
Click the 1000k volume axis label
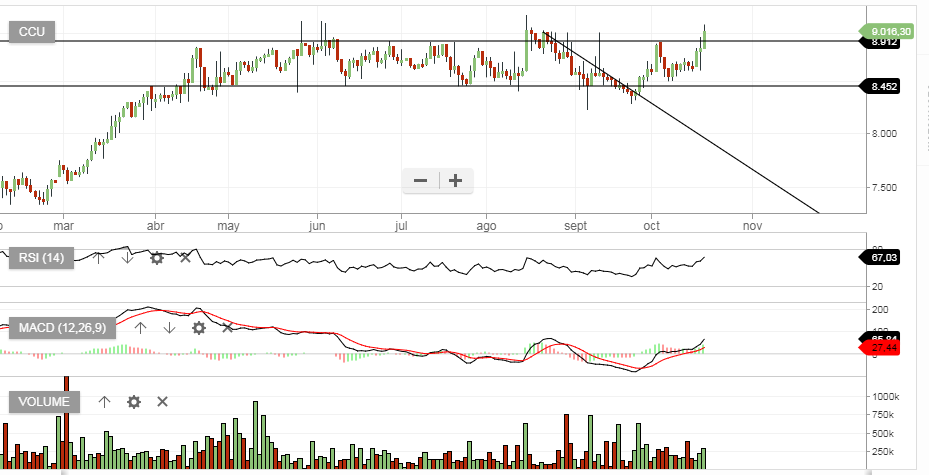[885, 397]
